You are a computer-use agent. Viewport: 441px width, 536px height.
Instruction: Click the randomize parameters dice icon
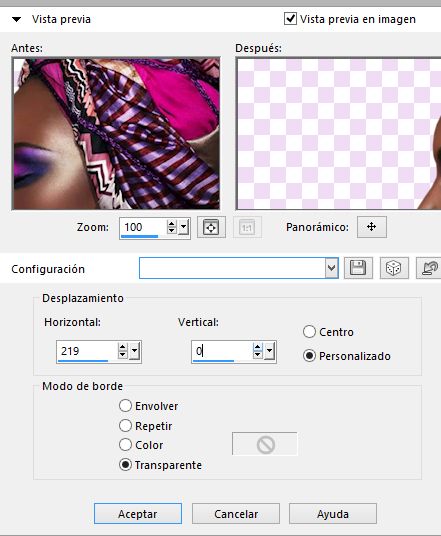tap(394, 268)
